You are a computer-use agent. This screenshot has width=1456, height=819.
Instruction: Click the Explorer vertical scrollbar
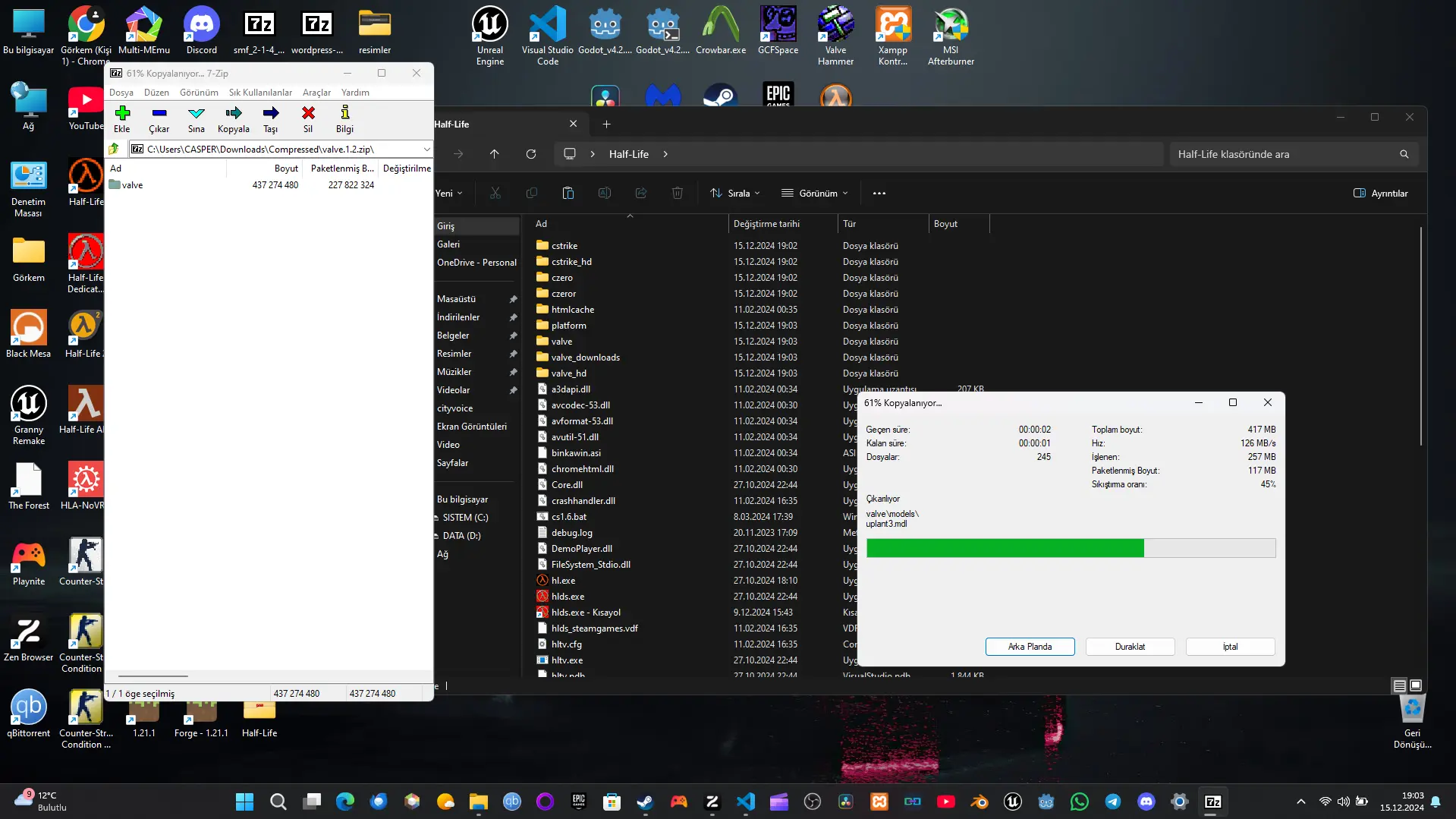[x=1421, y=336]
